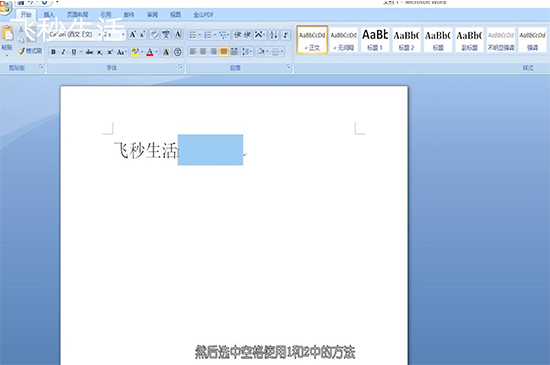Toggle bold formatting in font group
The image size is (550, 365).
point(53,52)
